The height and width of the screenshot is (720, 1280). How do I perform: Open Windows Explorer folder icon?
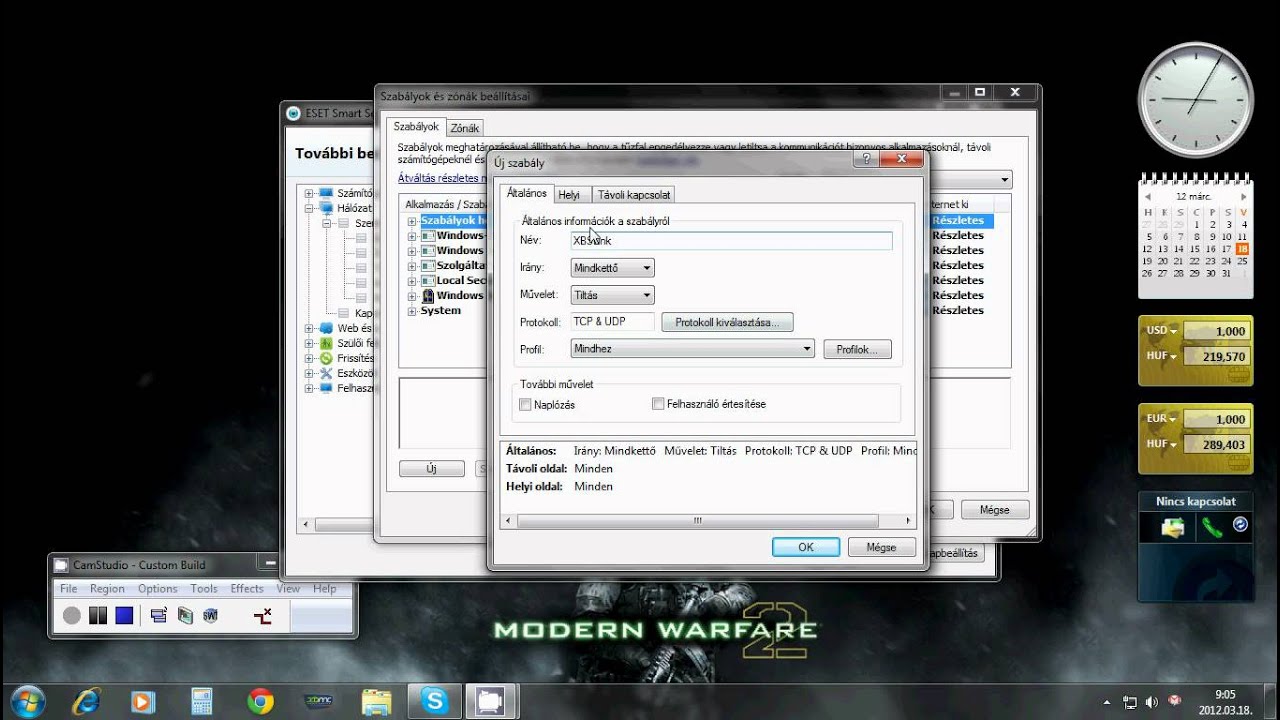pyautogui.click(x=377, y=701)
